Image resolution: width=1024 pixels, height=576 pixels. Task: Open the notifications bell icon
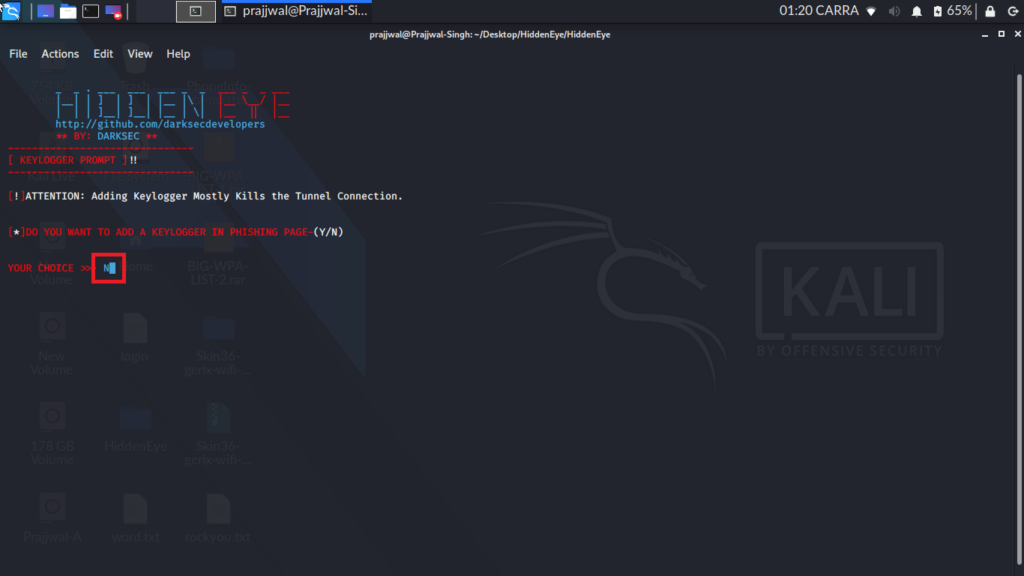[917, 11]
